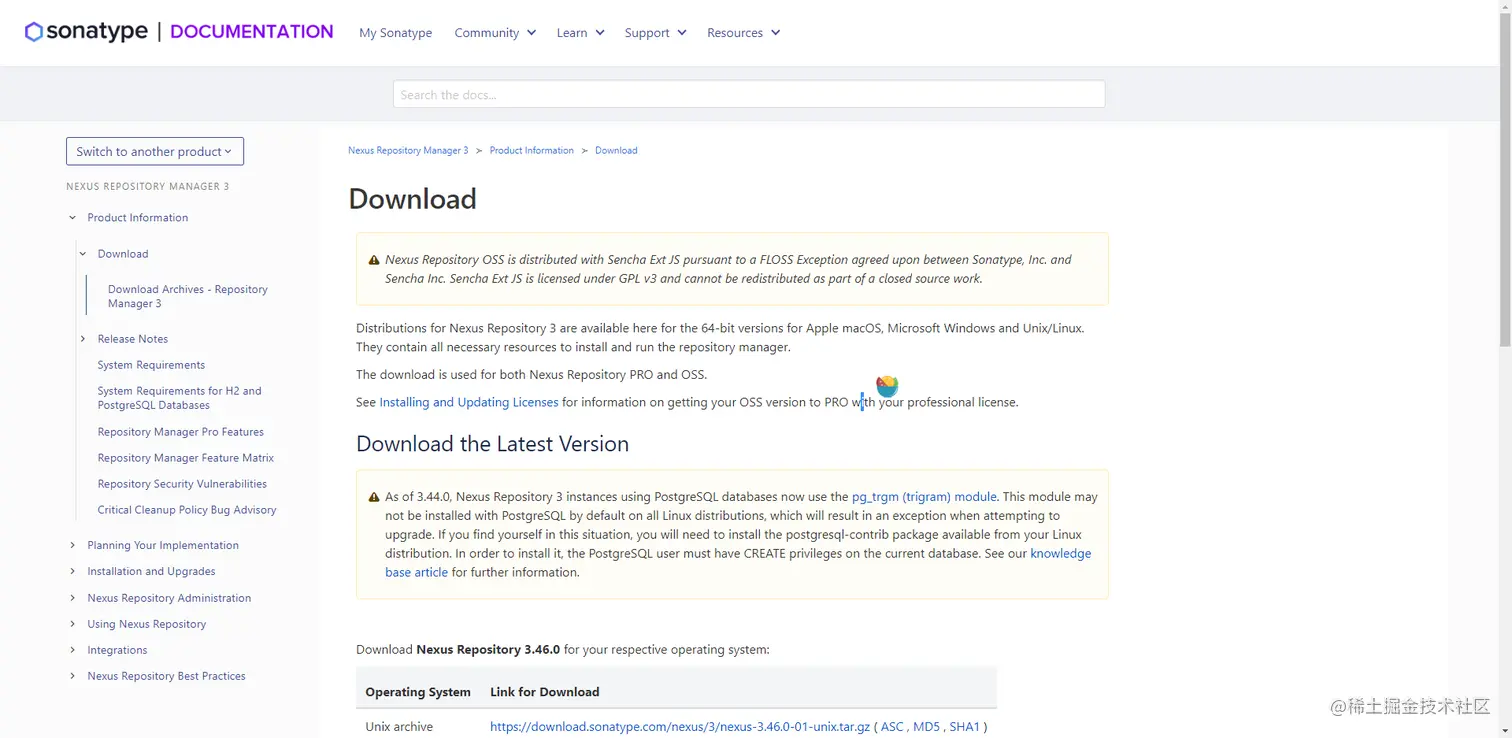The image size is (1512, 738).
Task: Click the nexus-3.46.0-01-unix.tar.gz download URL
Action: pyautogui.click(x=680, y=727)
